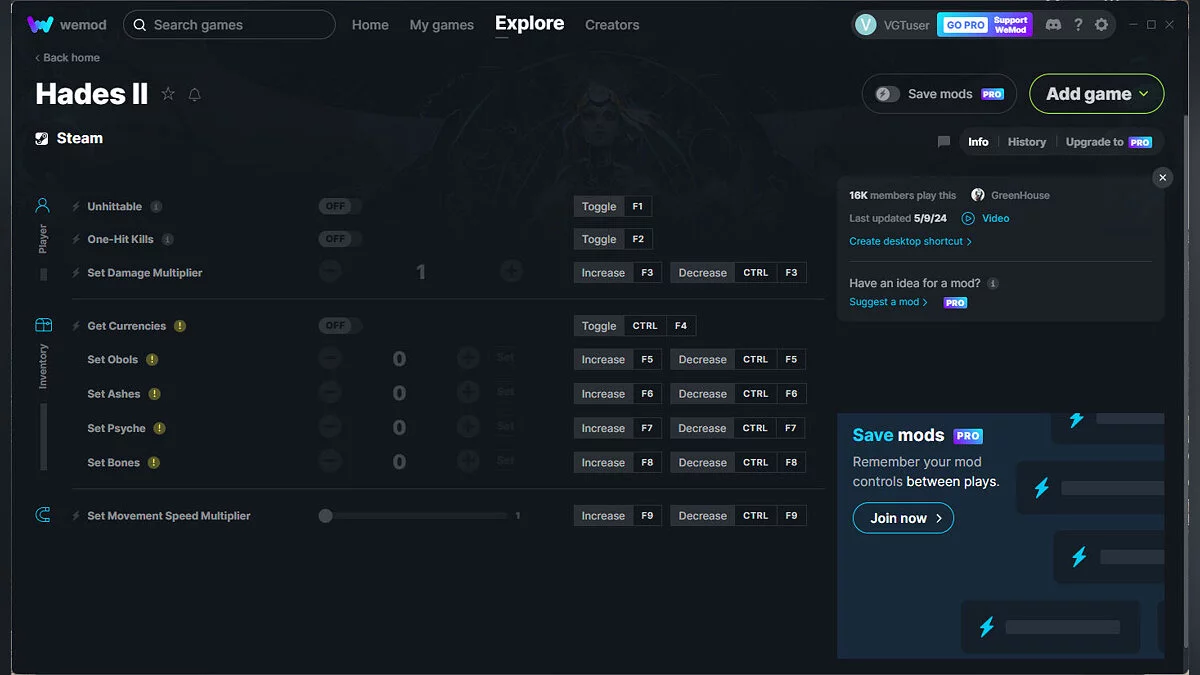This screenshot has width=1200, height=675.
Task: Click the WeMod logo icon
Action: pyautogui.click(x=40, y=25)
